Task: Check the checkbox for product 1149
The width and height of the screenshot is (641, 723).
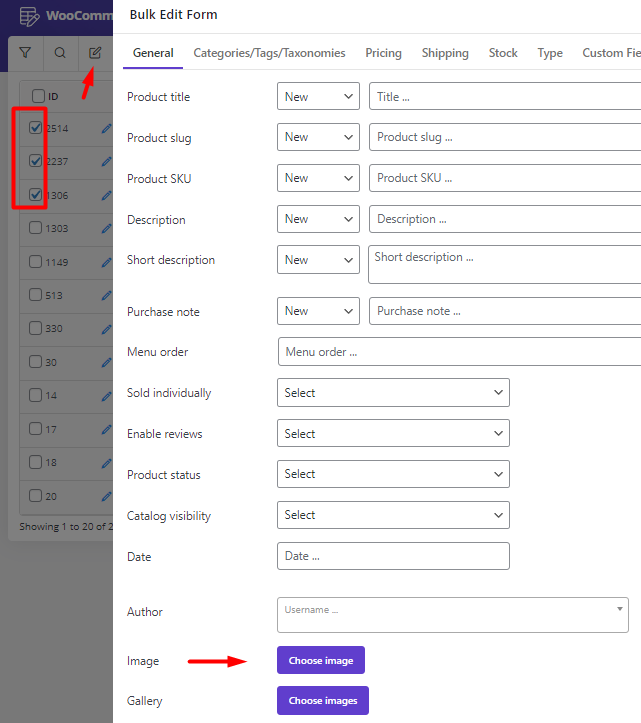Action: 36,261
